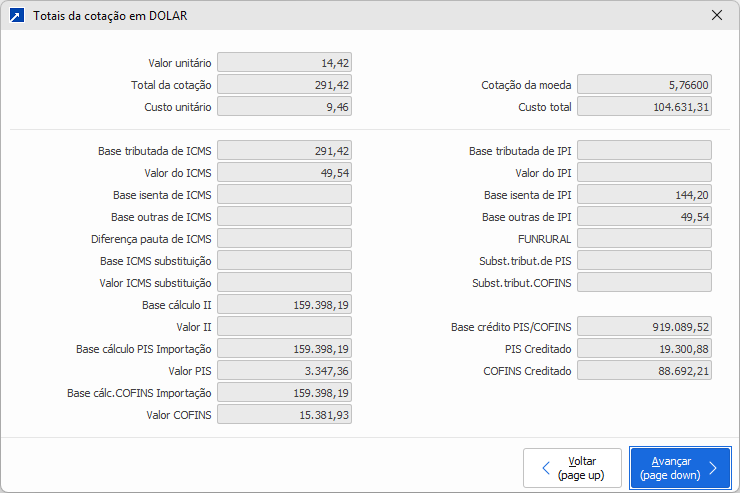740x493 pixels.
Task: Click the Valor do ICMS field
Action: [x=284, y=173]
